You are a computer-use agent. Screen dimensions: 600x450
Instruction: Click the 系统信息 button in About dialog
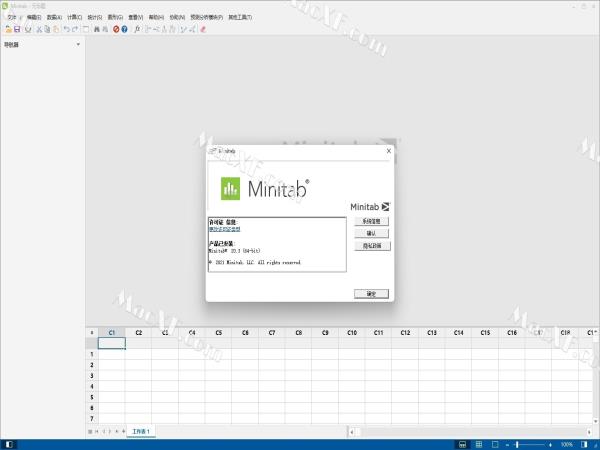click(x=372, y=221)
